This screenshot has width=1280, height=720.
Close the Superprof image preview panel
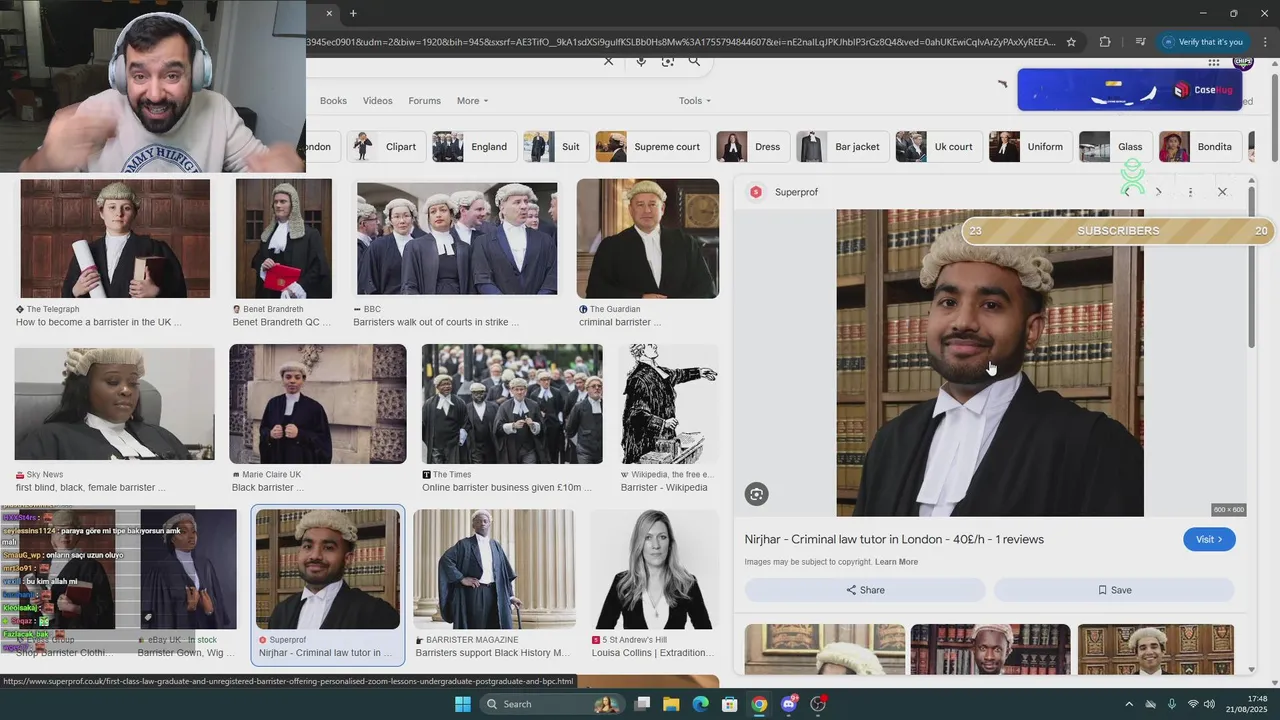pyautogui.click(x=1222, y=191)
